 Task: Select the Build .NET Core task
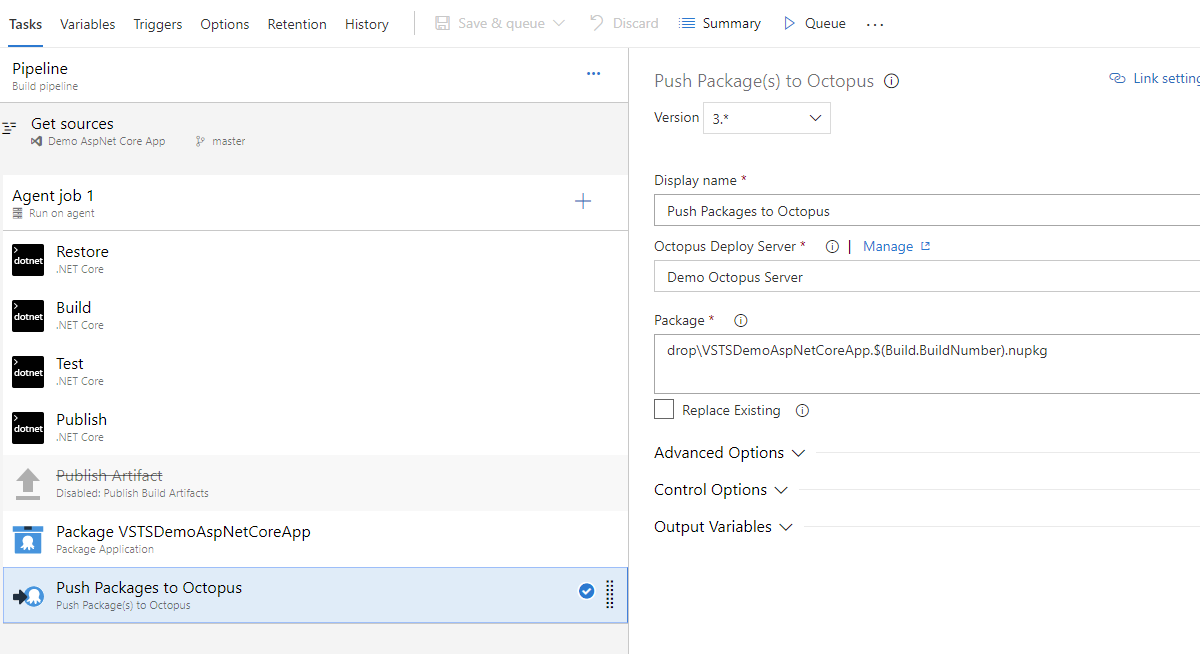pyautogui.click(x=73, y=315)
